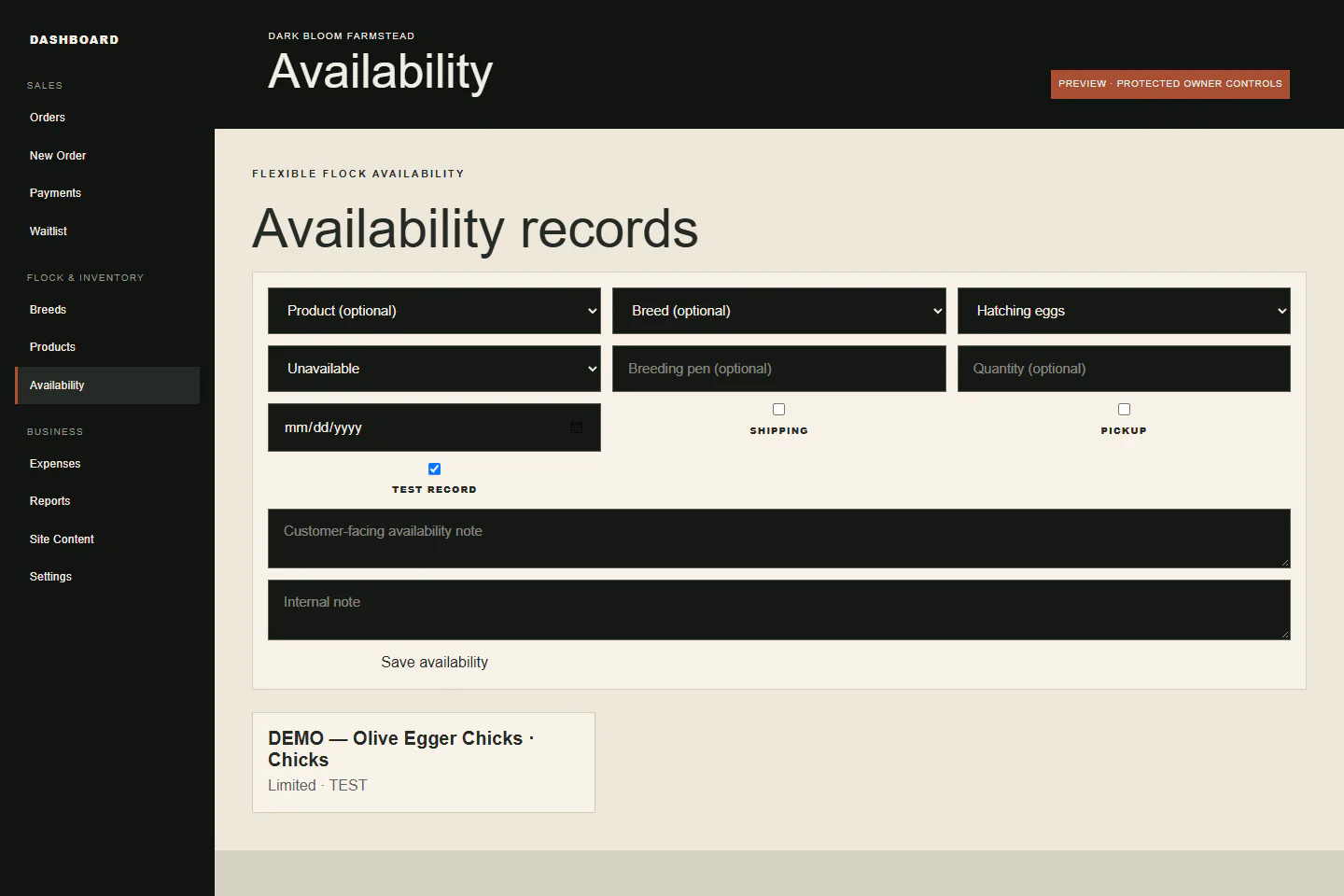The height and width of the screenshot is (896, 1344).
Task: Select Availability in sidebar
Action: pyautogui.click(x=107, y=385)
